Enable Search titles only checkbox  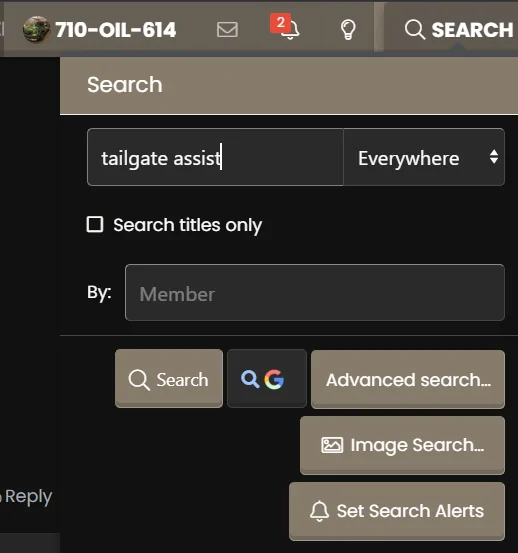[x=95, y=225]
